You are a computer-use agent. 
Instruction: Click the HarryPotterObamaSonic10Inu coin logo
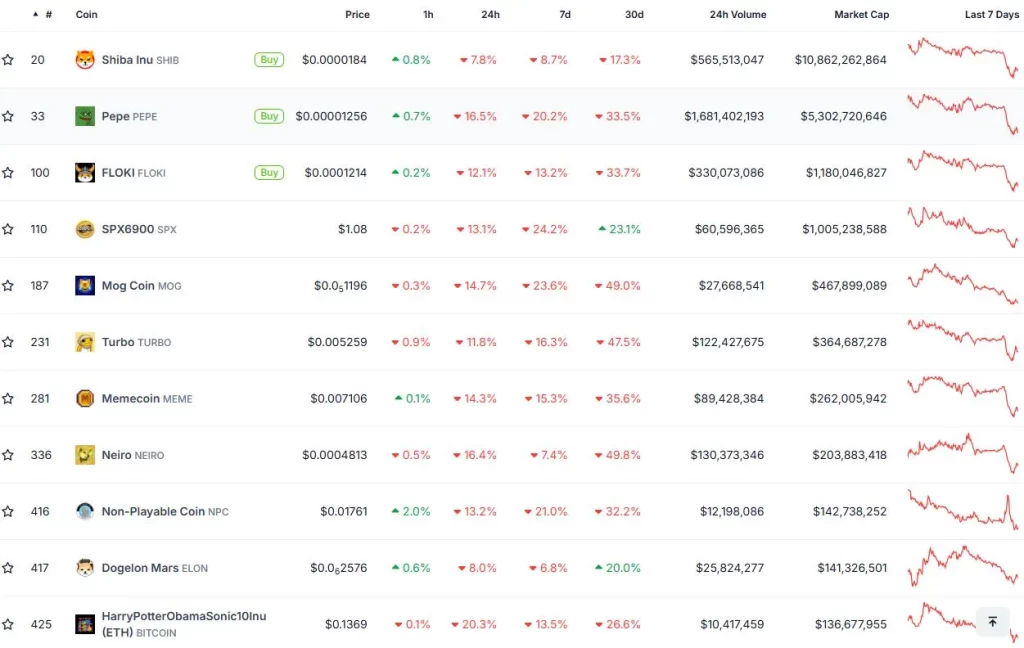pyautogui.click(x=85, y=624)
